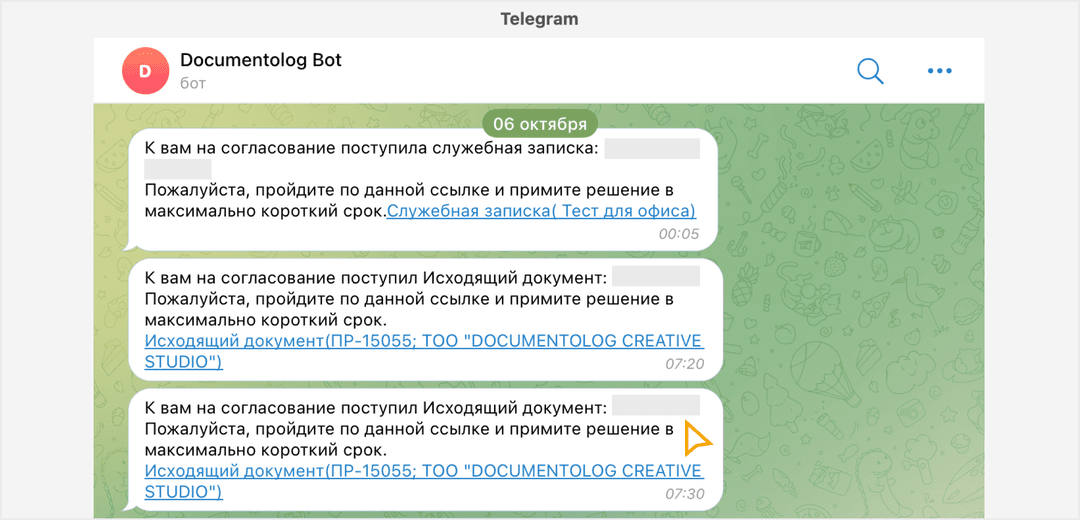This screenshot has height=520, width=1080.
Task: Open the "Служебная записка( Тест для офиса)" link
Action: 541,211
